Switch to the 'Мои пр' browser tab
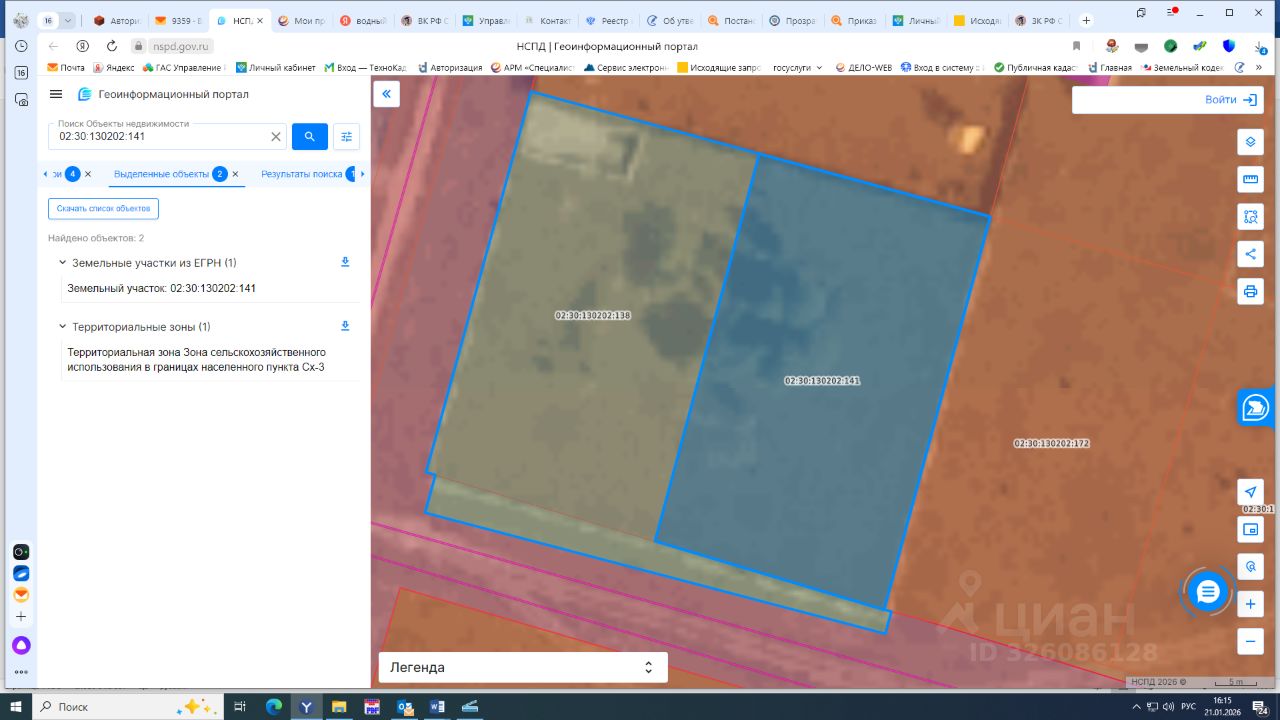Viewport: 1280px width, 720px height. 301,20
